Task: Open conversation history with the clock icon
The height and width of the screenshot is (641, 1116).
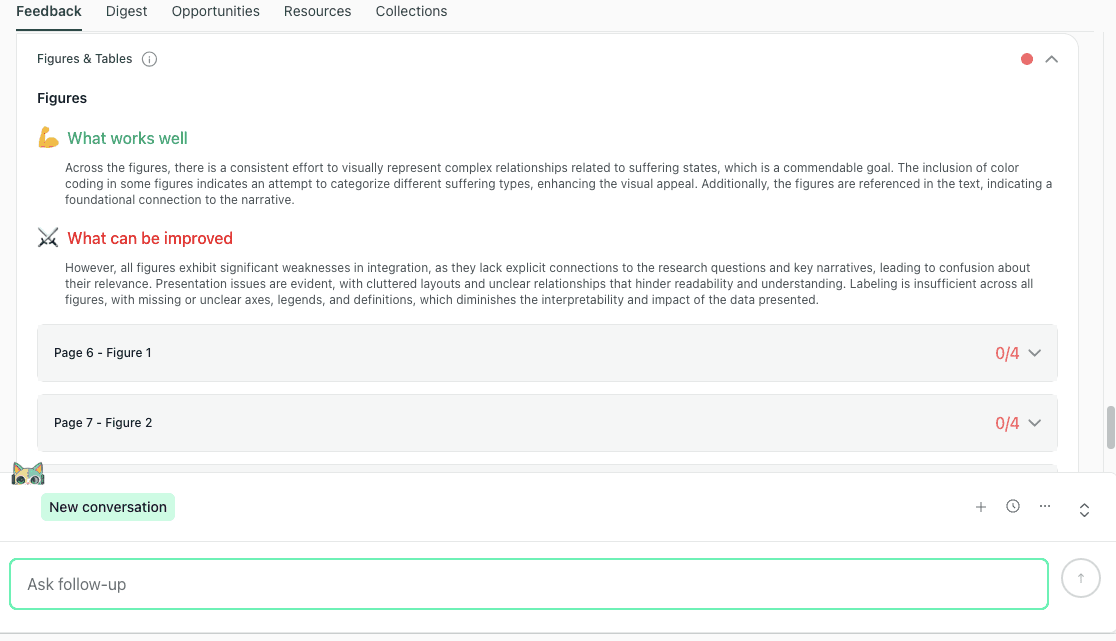Action: [1013, 506]
